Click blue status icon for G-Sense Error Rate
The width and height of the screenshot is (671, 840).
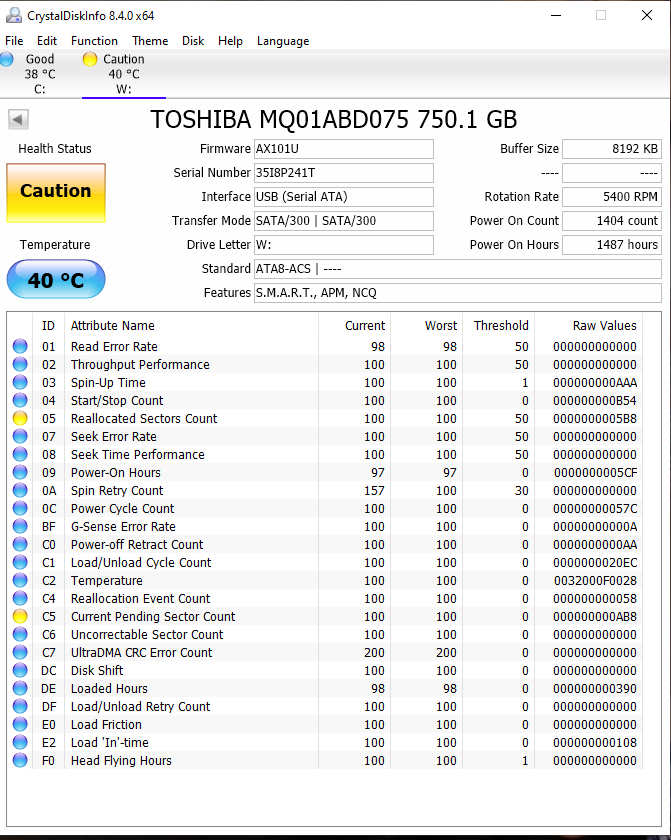[20, 526]
